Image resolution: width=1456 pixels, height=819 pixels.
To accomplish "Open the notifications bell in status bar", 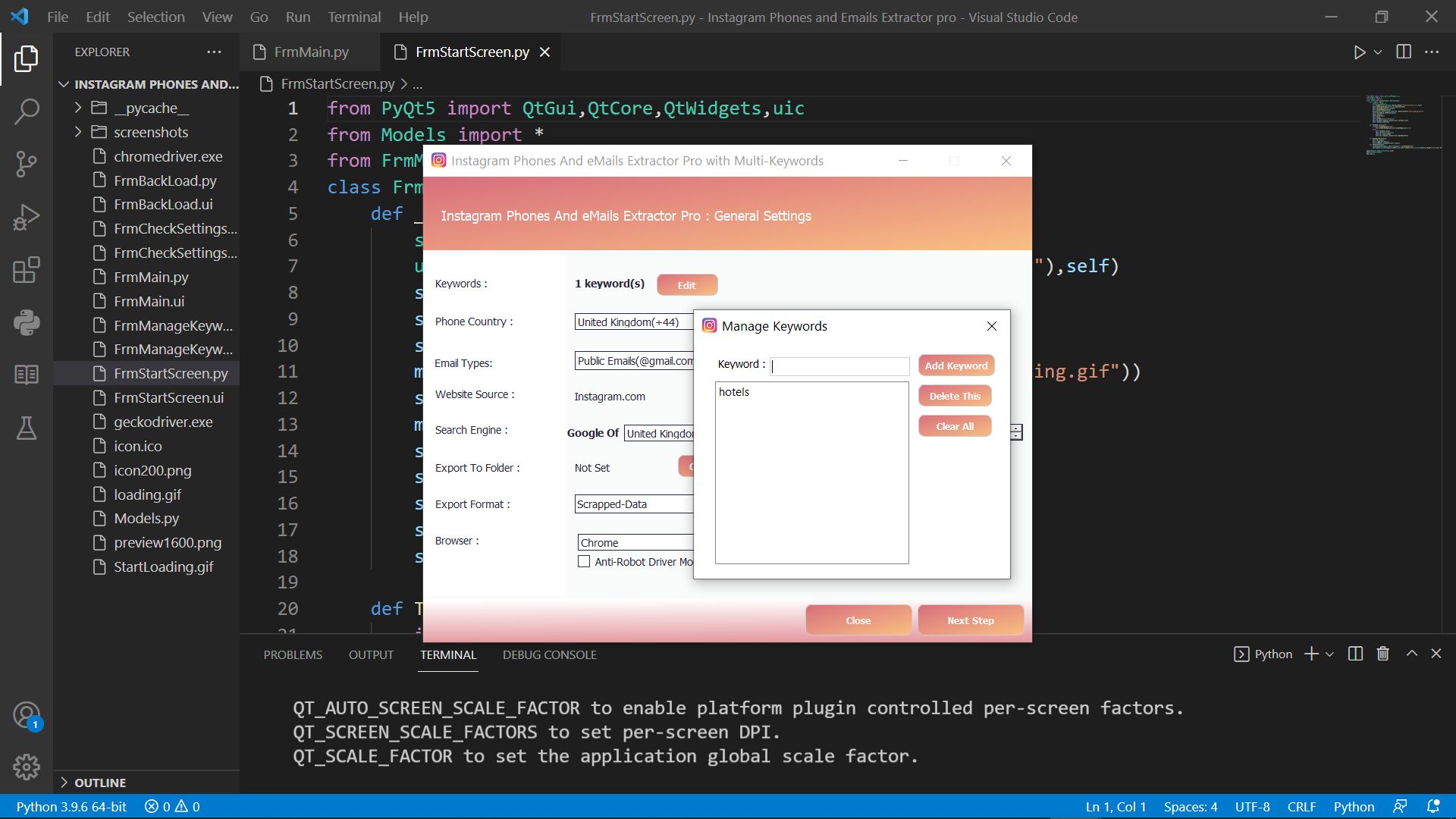I will pos(1433,807).
